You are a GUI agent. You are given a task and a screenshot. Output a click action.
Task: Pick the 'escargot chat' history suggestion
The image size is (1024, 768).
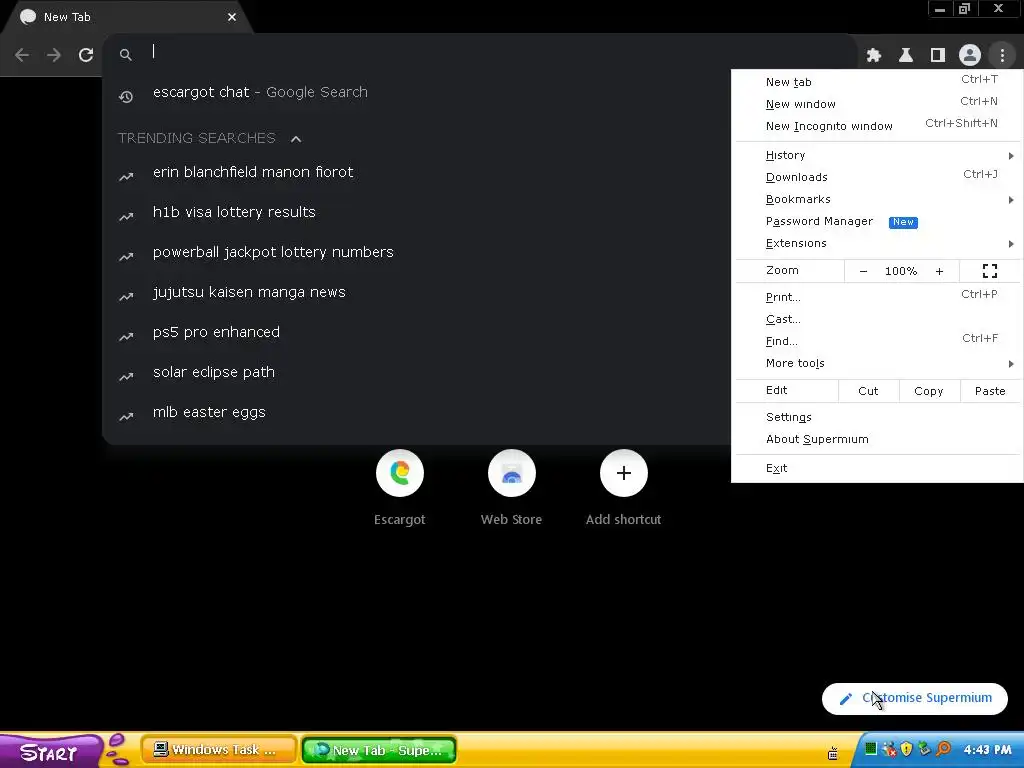pos(418,92)
